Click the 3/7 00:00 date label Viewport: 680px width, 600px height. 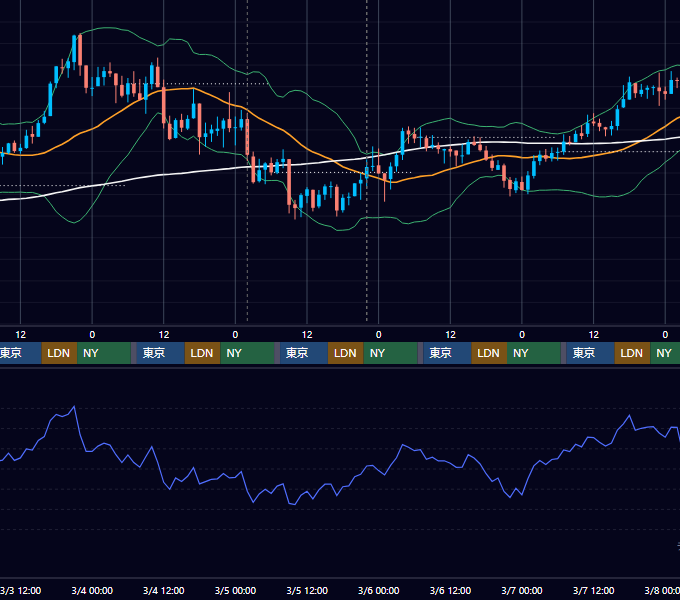click(522, 590)
